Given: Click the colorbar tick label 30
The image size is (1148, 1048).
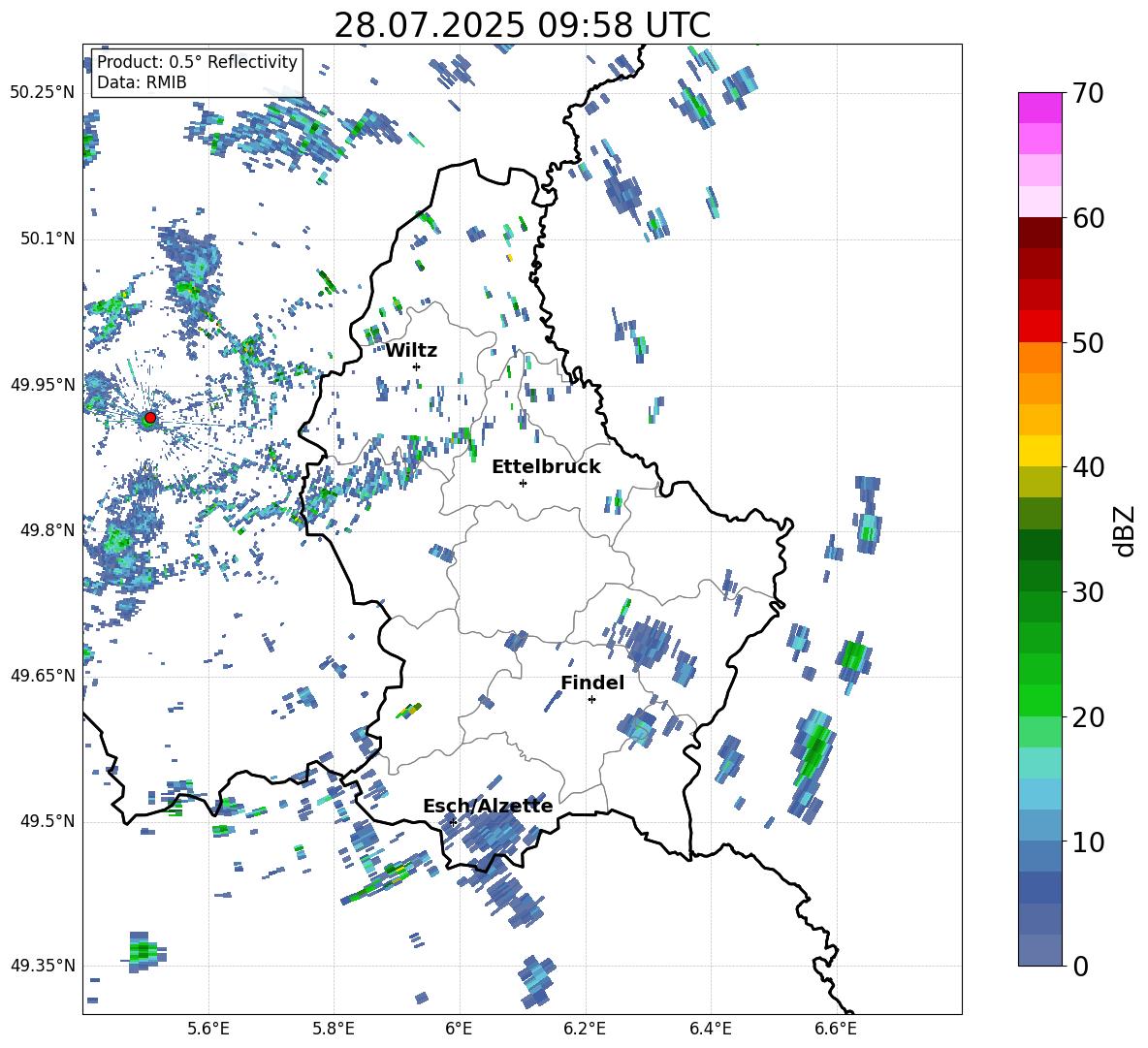Looking at the screenshot, I should tap(1088, 592).
